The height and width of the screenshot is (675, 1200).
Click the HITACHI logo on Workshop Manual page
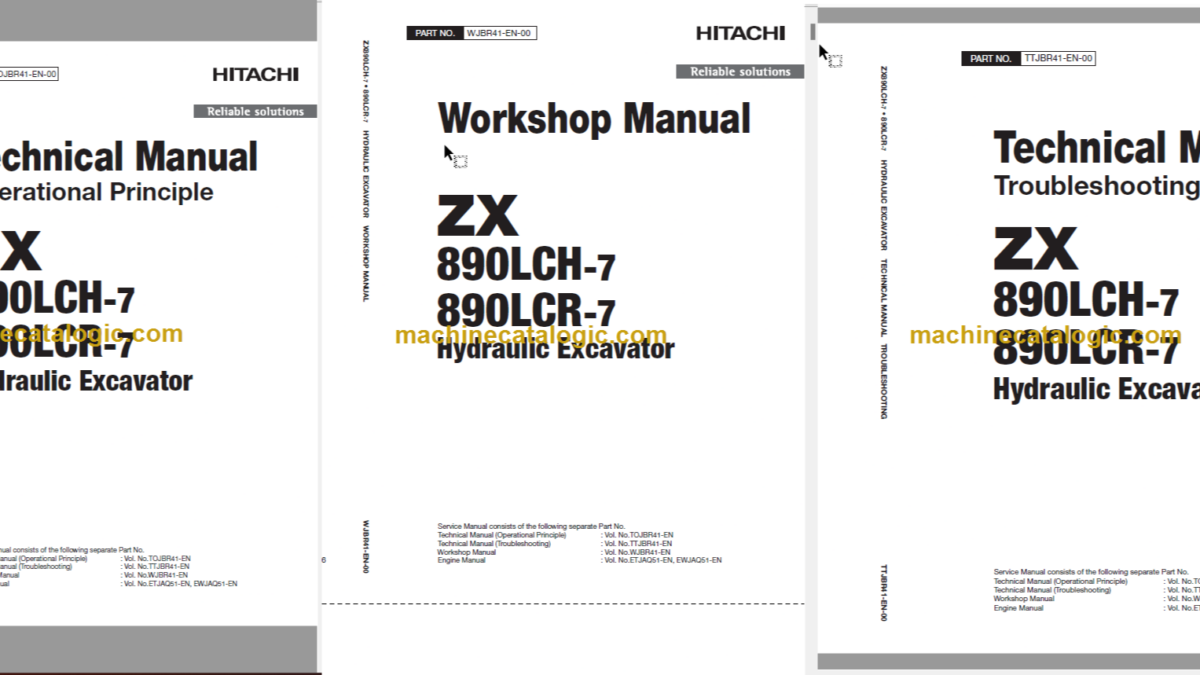pos(741,33)
